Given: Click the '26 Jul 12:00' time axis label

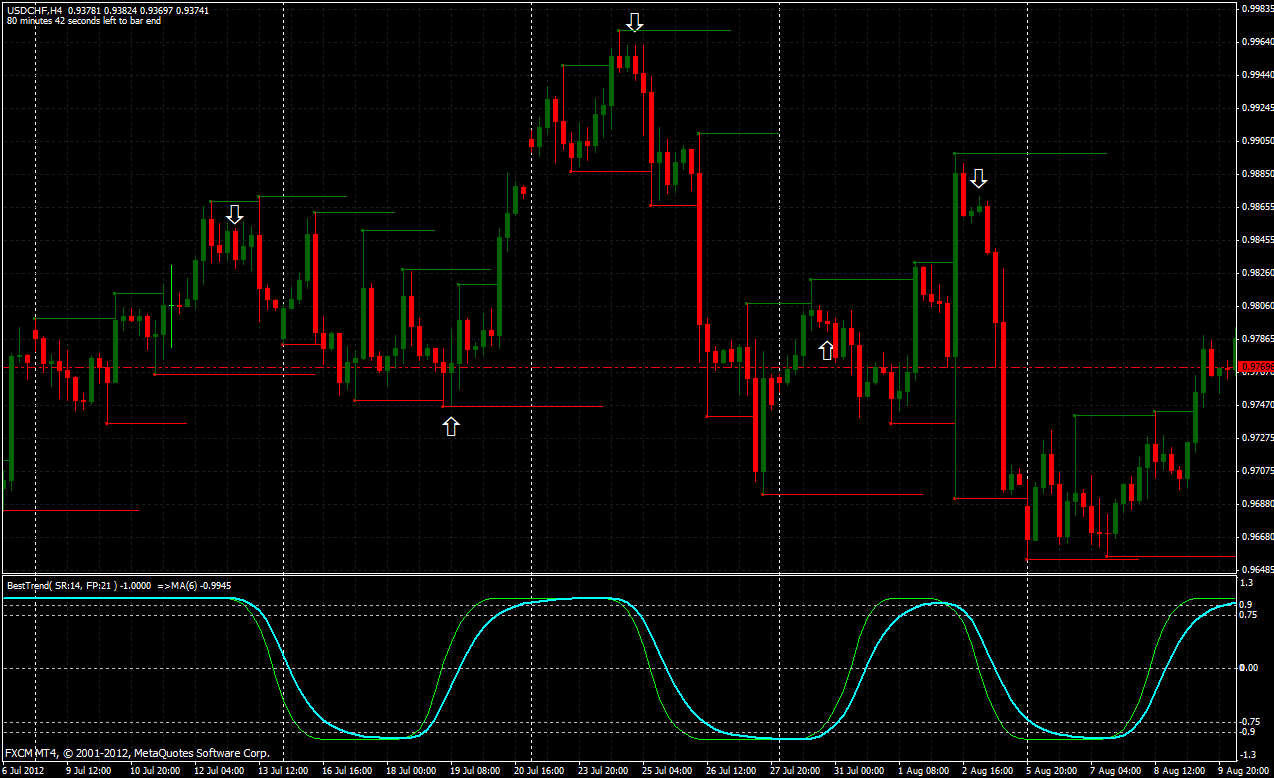Looking at the screenshot, I should [730, 771].
